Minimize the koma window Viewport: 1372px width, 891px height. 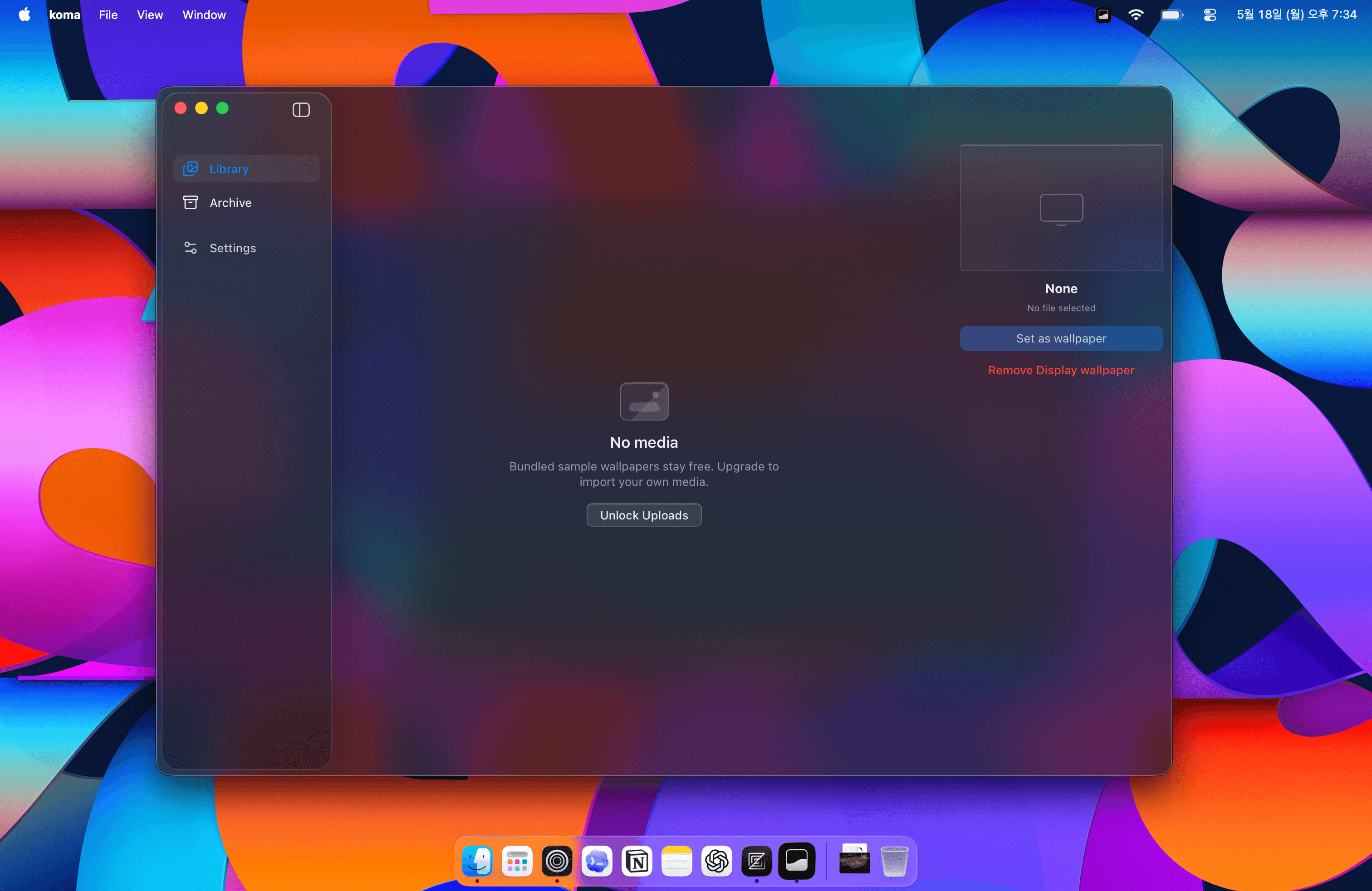(x=201, y=108)
